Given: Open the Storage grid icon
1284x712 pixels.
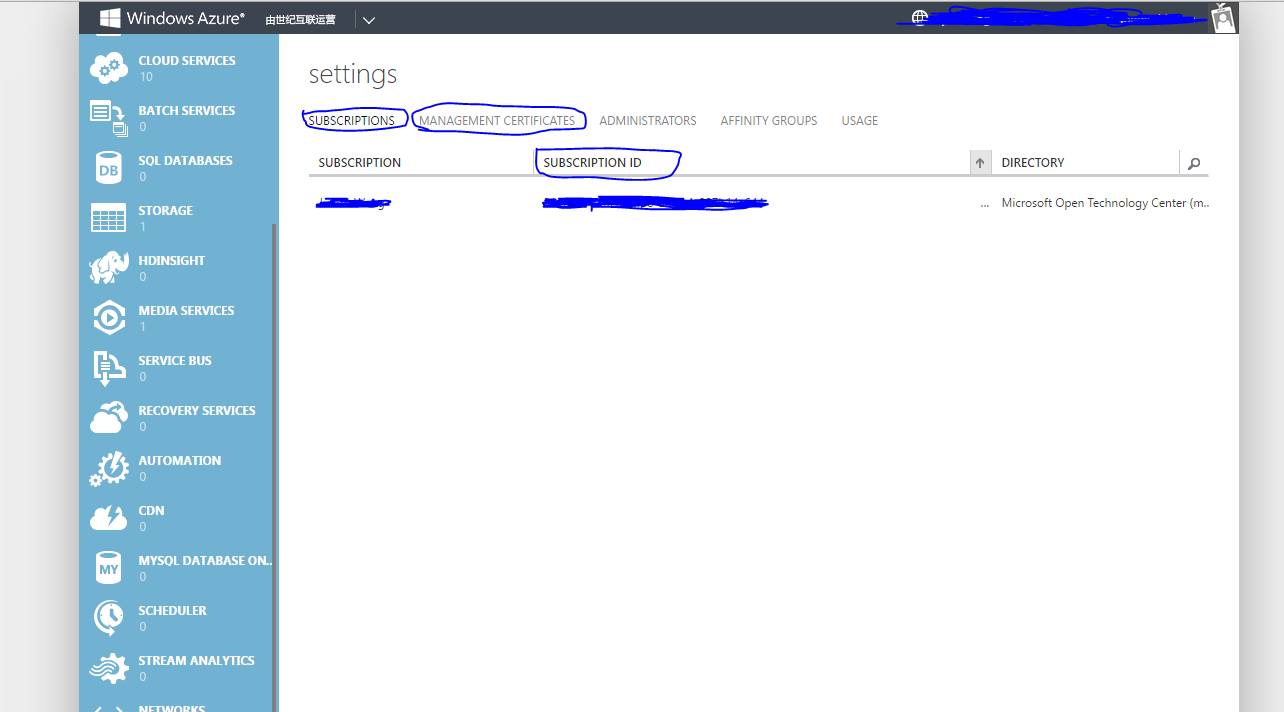Looking at the screenshot, I should (109, 218).
